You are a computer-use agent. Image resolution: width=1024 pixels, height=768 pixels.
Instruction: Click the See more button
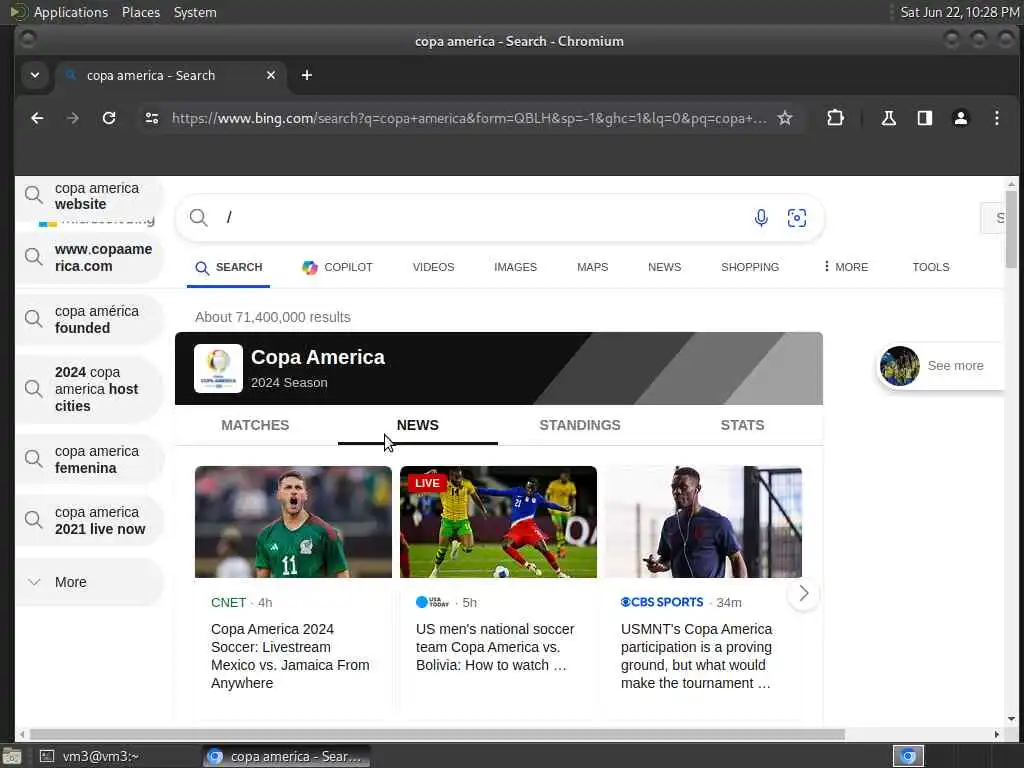pyautogui.click(x=940, y=366)
